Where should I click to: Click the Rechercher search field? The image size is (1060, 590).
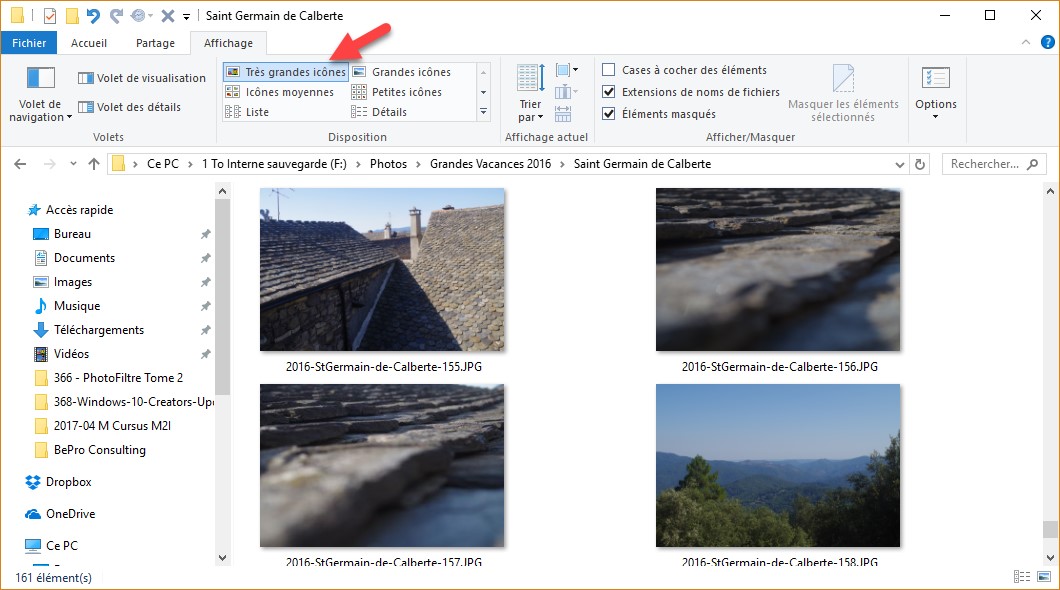coord(994,164)
